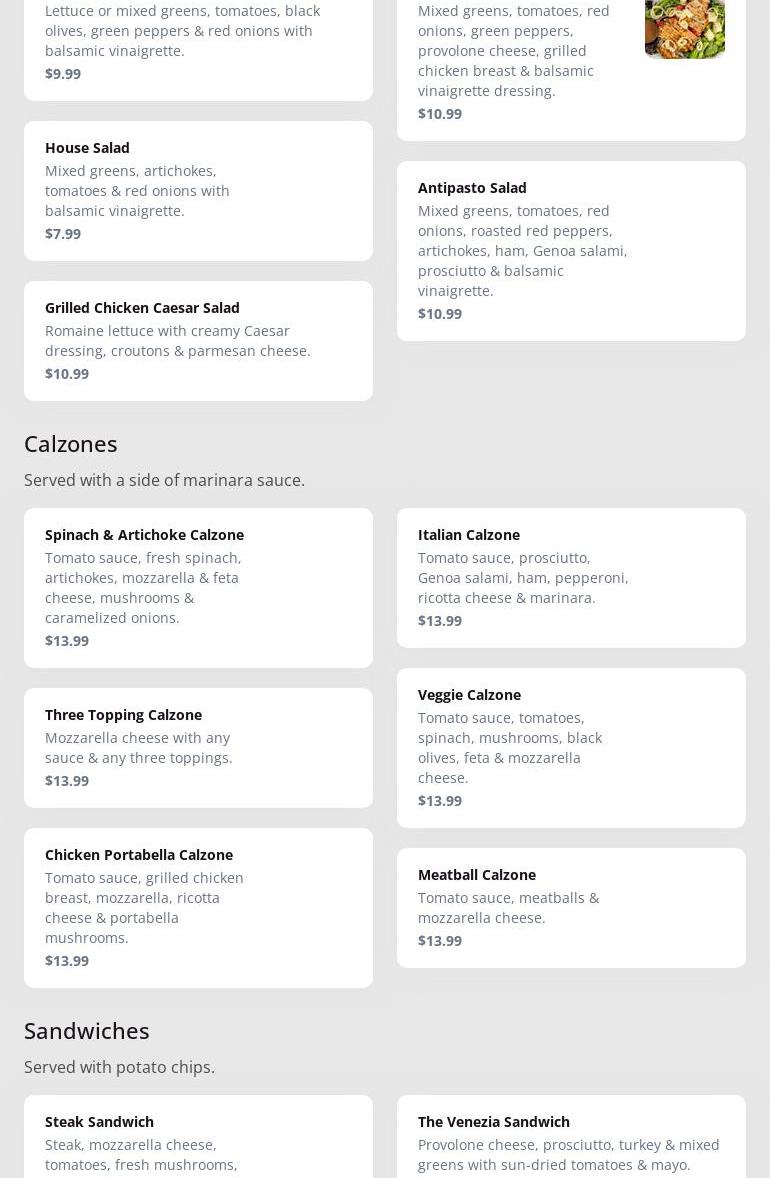Open the Veggie Calzone item
770x1178 pixels.
571,747
